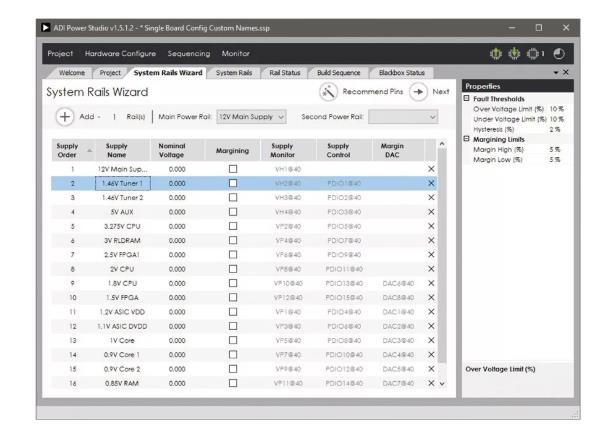Click the Add rail plus icon
596x430 pixels.
point(65,117)
